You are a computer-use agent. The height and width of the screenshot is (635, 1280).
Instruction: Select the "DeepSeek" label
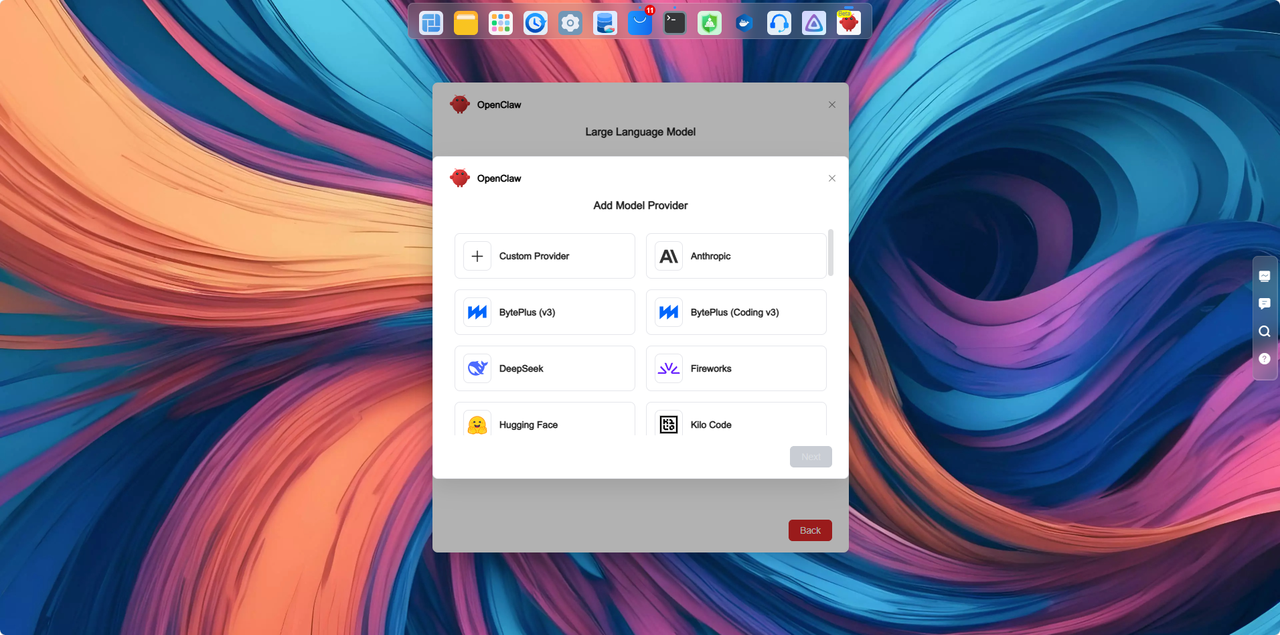521,368
